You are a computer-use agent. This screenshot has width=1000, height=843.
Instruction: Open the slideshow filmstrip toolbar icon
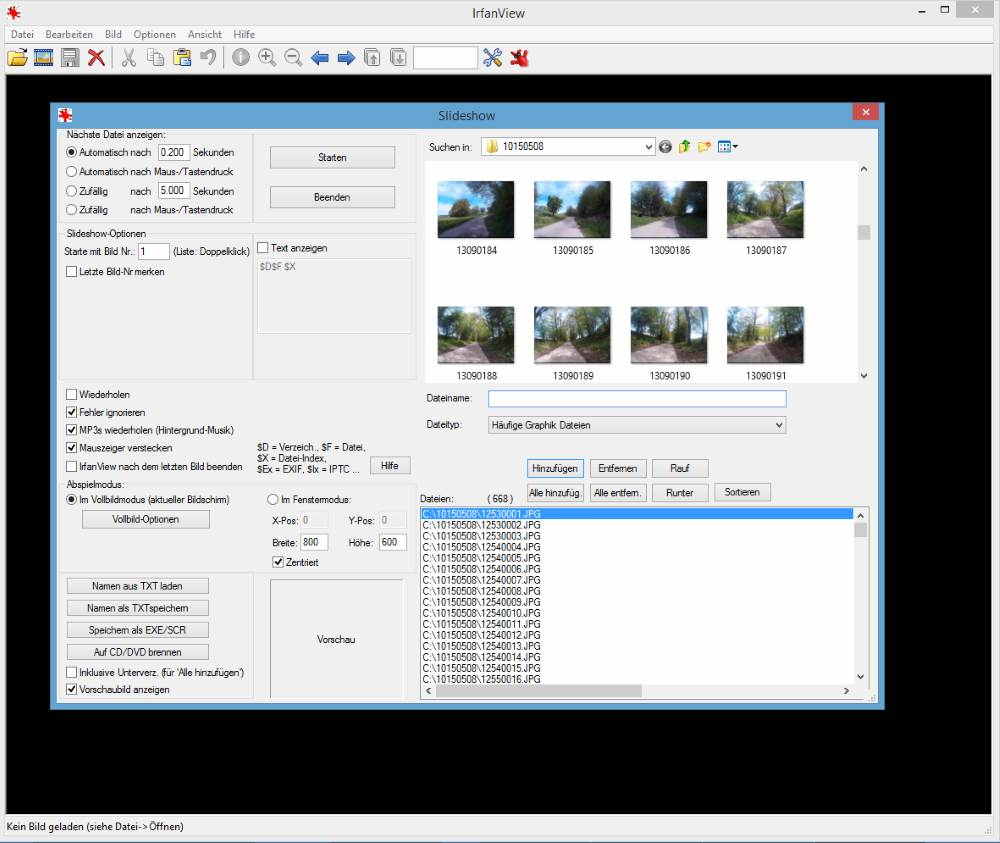[x=43, y=58]
